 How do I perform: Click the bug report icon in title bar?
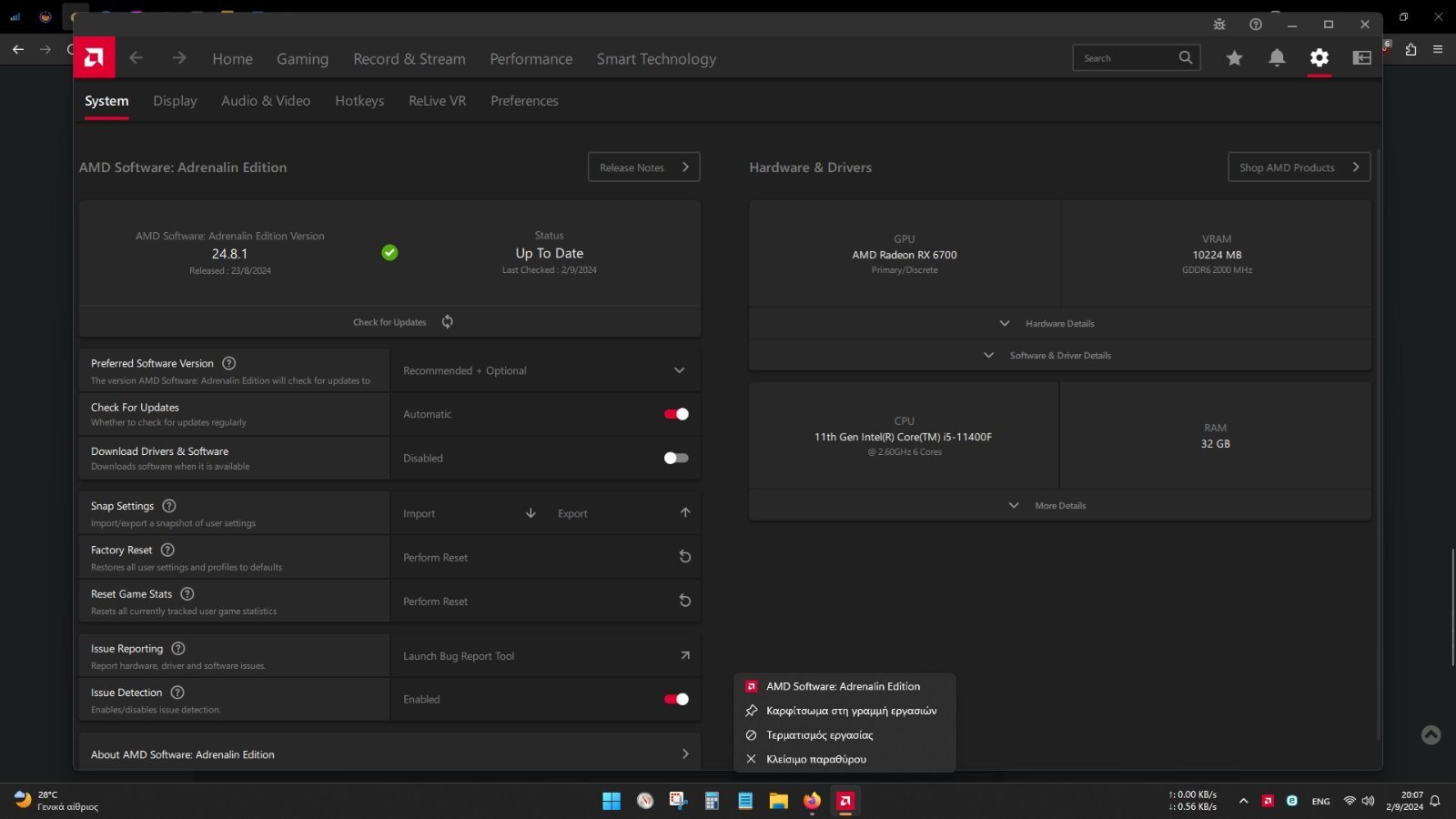click(1219, 25)
